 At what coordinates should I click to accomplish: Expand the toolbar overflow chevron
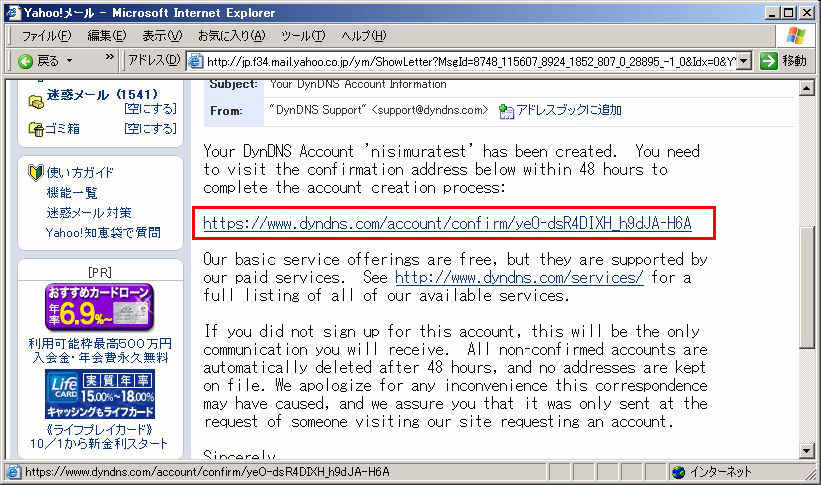(109, 57)
